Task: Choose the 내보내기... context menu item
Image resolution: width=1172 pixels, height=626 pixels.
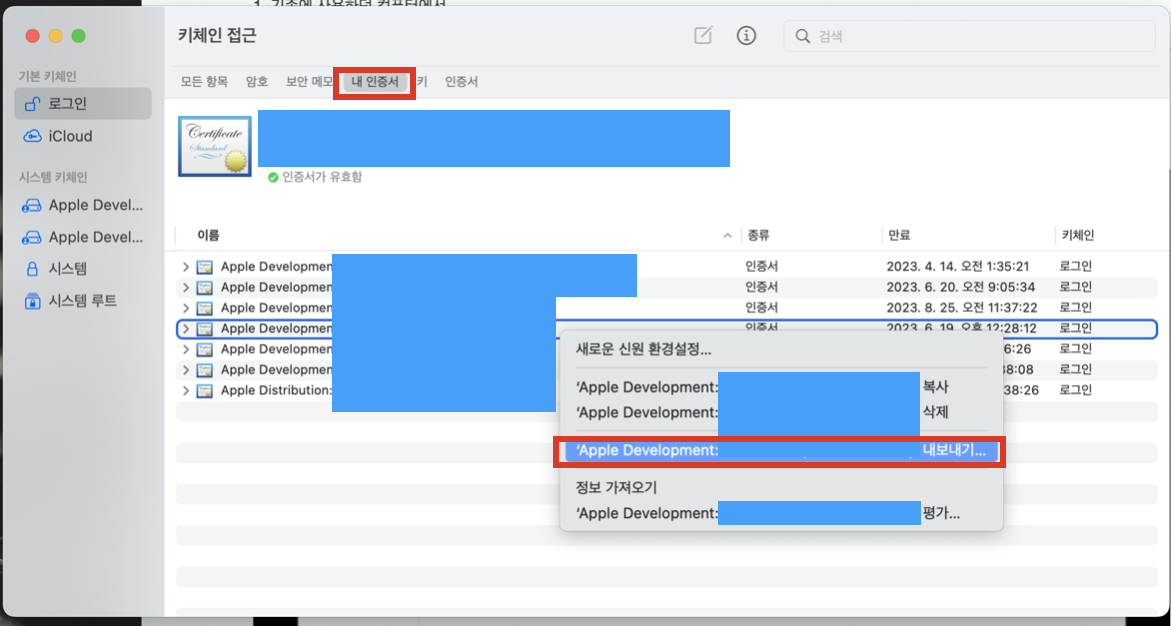Action: [781, 450]
